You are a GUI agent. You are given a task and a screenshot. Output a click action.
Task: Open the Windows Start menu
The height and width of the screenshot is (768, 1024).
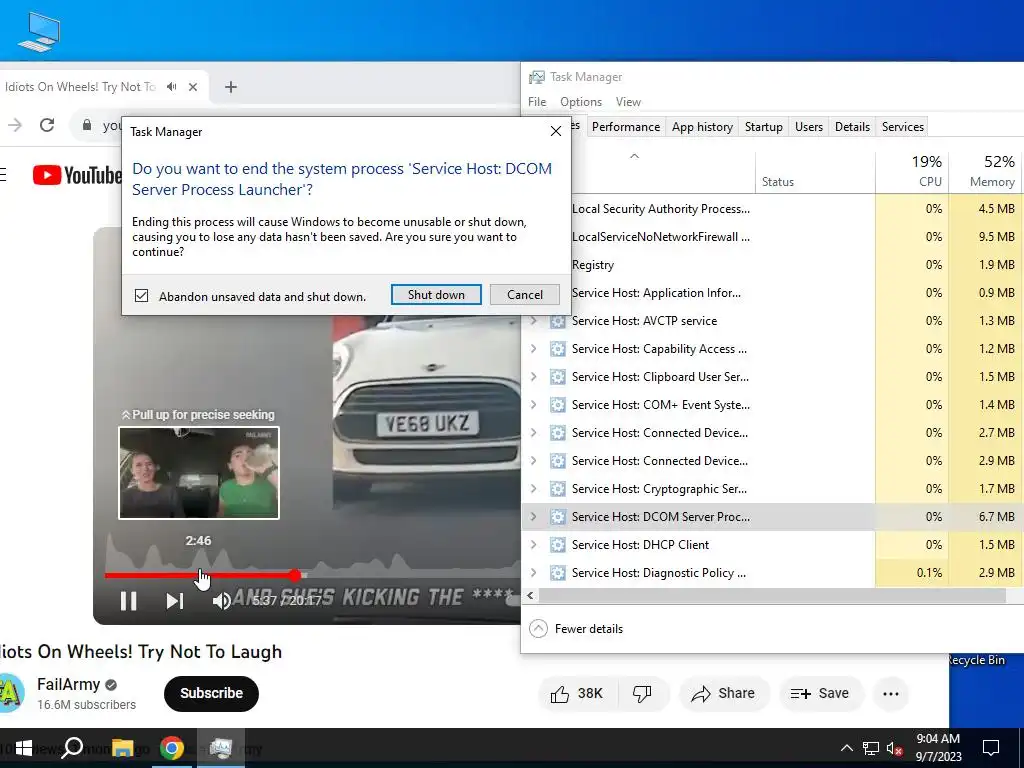[24, 748]
